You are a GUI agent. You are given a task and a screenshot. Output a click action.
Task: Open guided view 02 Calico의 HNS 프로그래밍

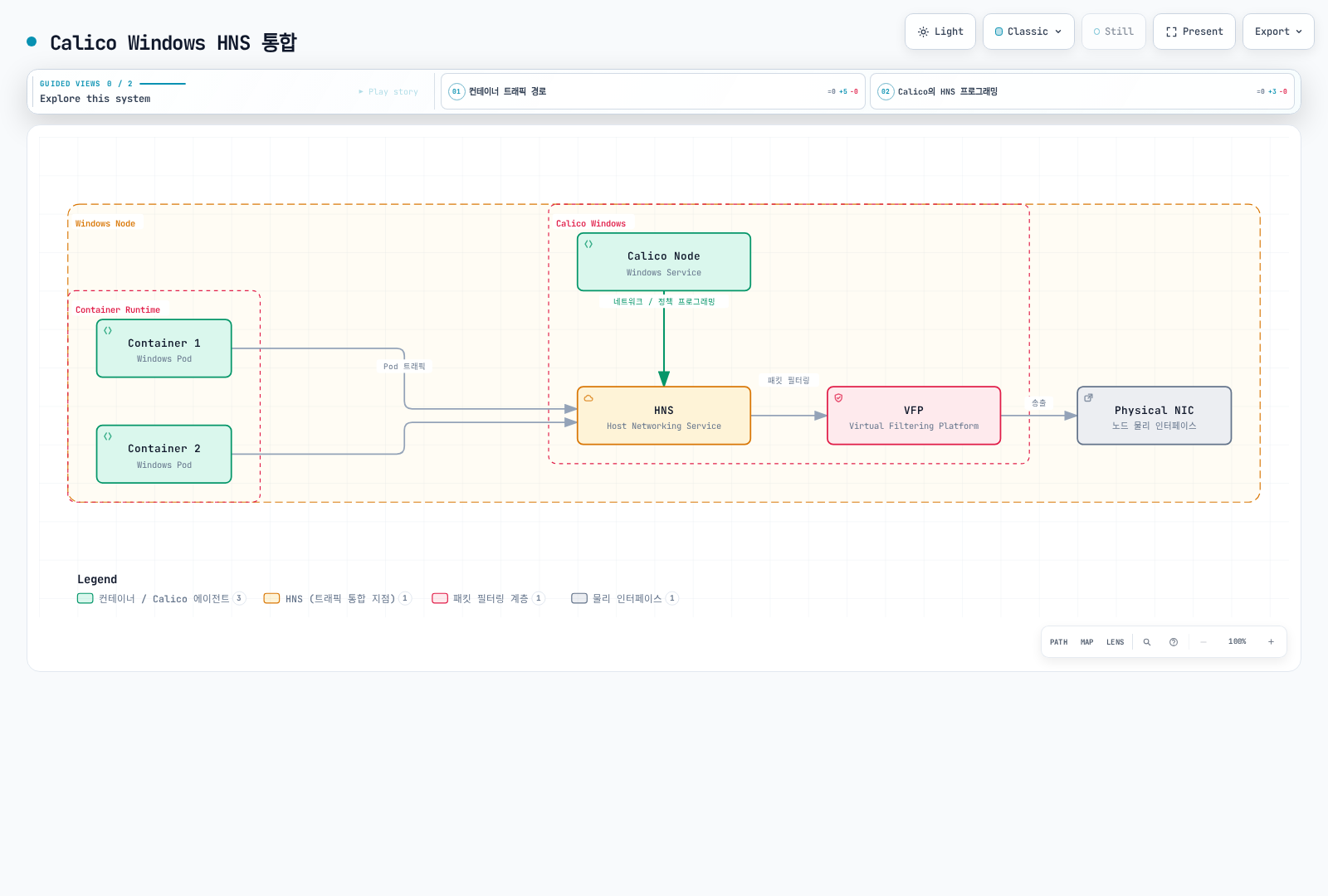[1082, 91]
